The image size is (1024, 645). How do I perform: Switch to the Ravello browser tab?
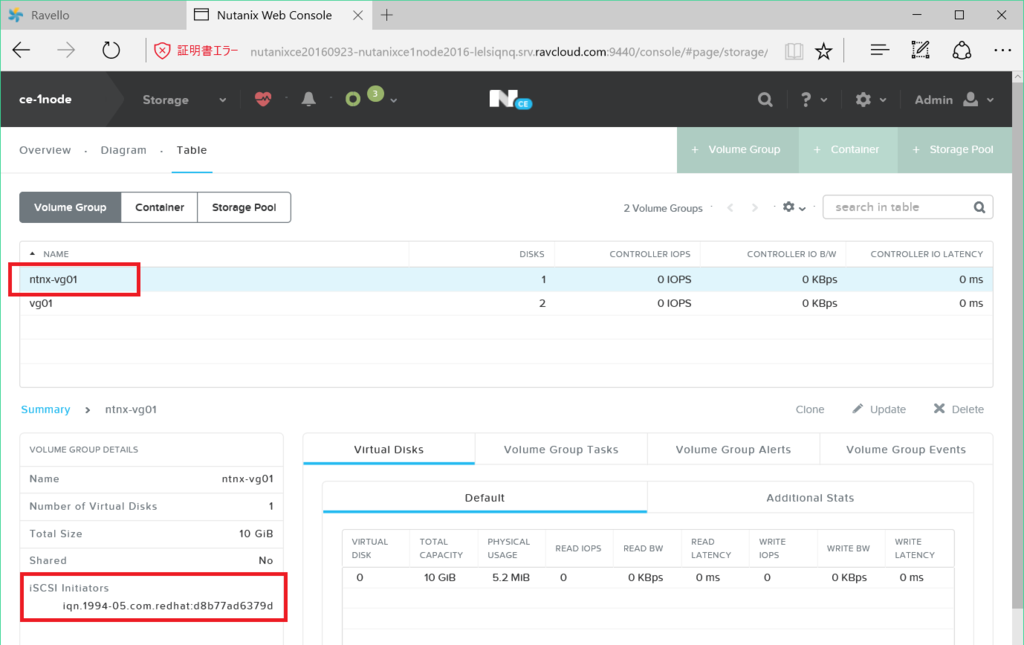(x=93, y=15)
